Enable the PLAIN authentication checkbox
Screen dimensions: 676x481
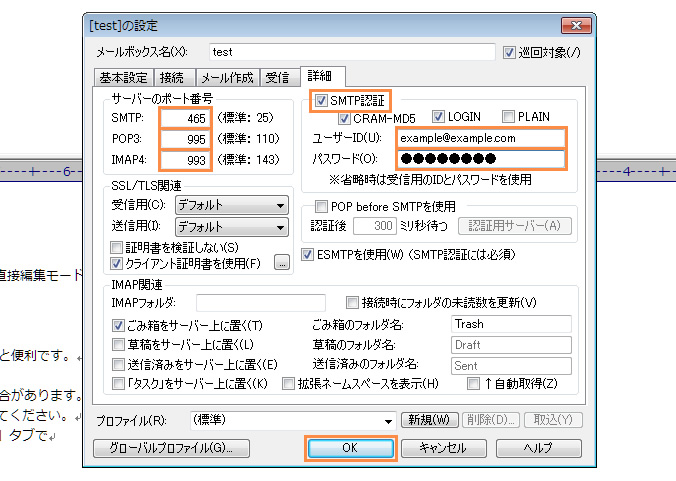pos(508,116)
